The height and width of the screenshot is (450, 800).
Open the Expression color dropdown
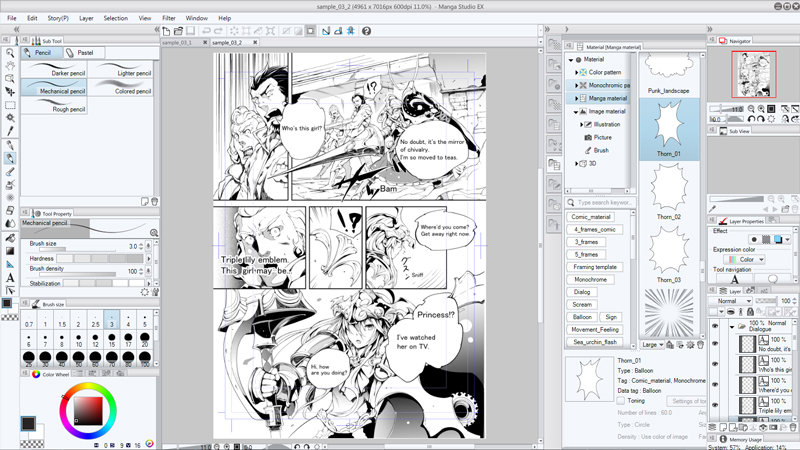744,259
